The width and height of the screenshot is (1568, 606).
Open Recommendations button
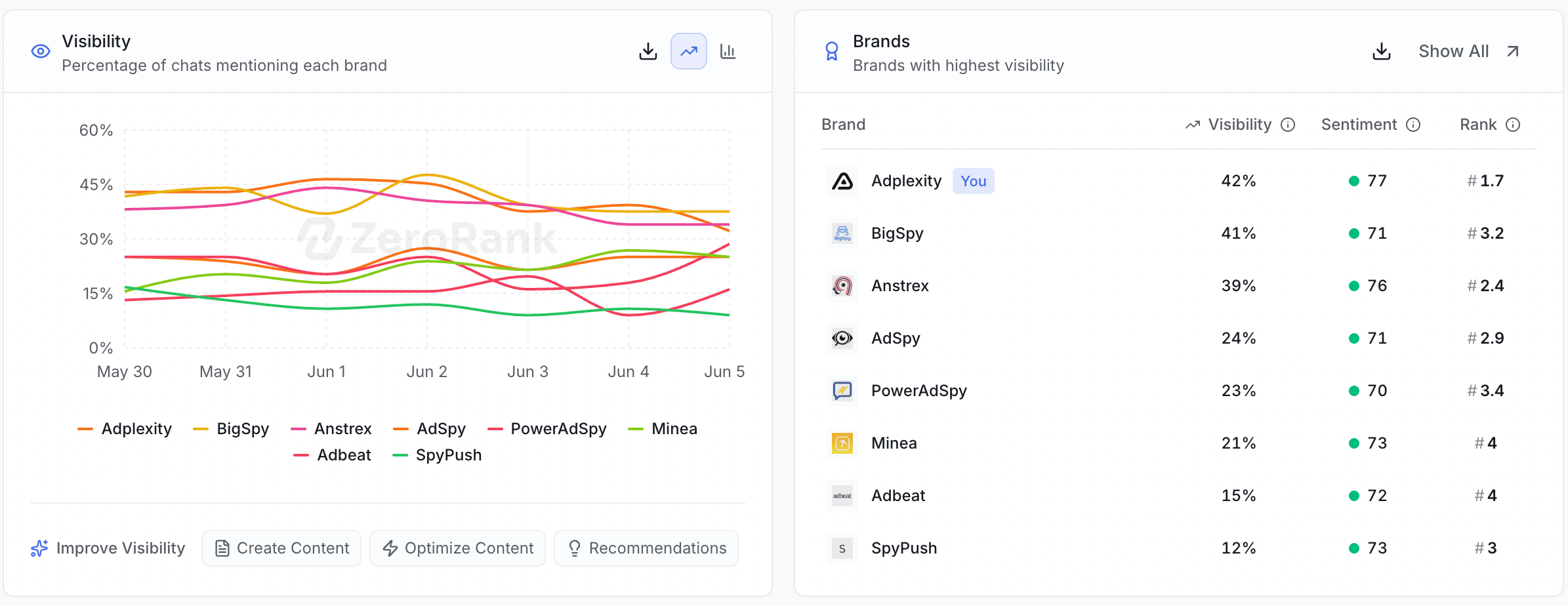[646, 548]
